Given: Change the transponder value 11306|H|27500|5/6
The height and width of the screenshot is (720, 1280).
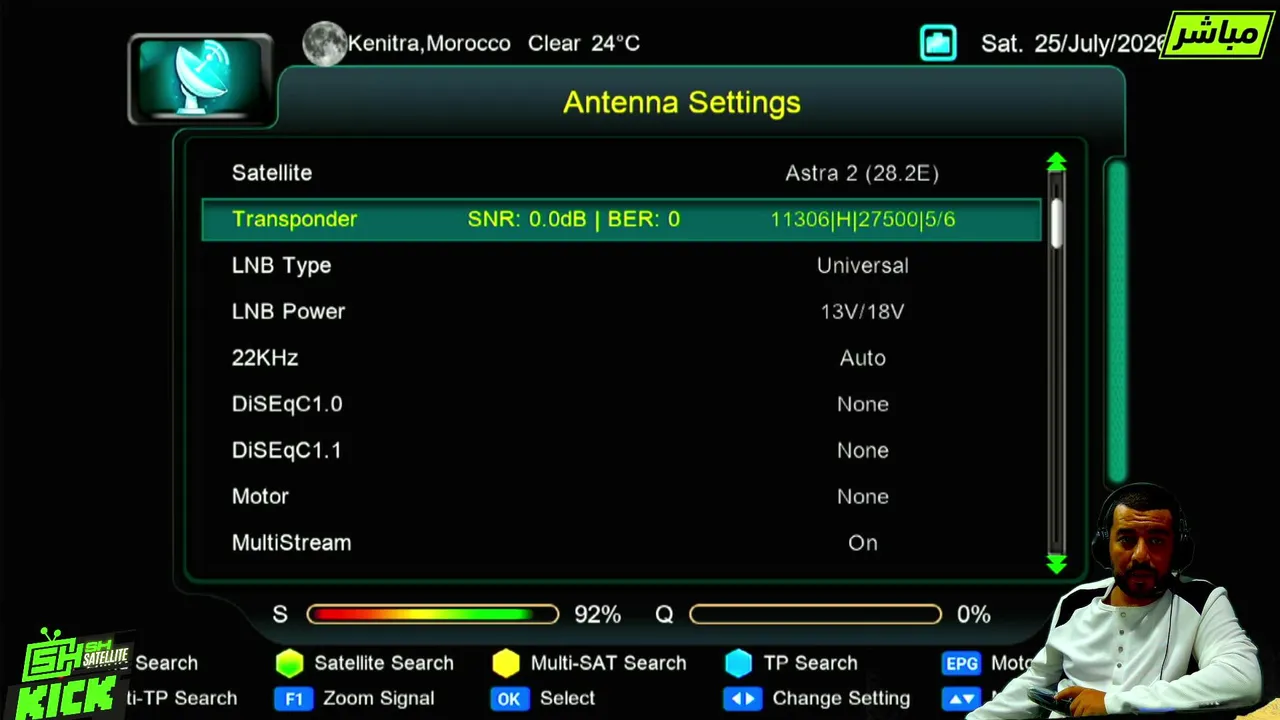Looking at the screenshot, I should 863,219.
